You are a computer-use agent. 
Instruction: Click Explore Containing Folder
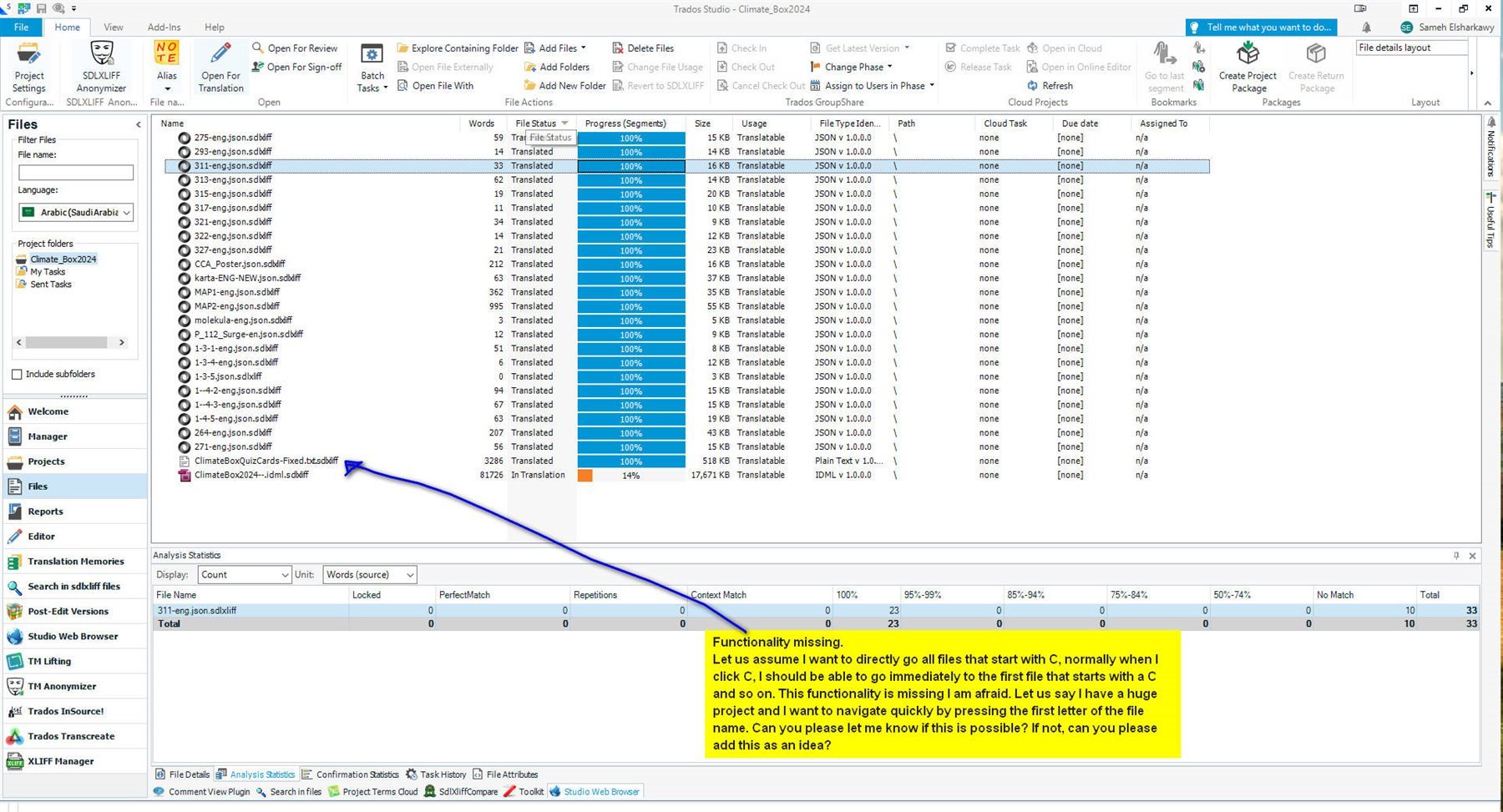[x=458, y=48]
